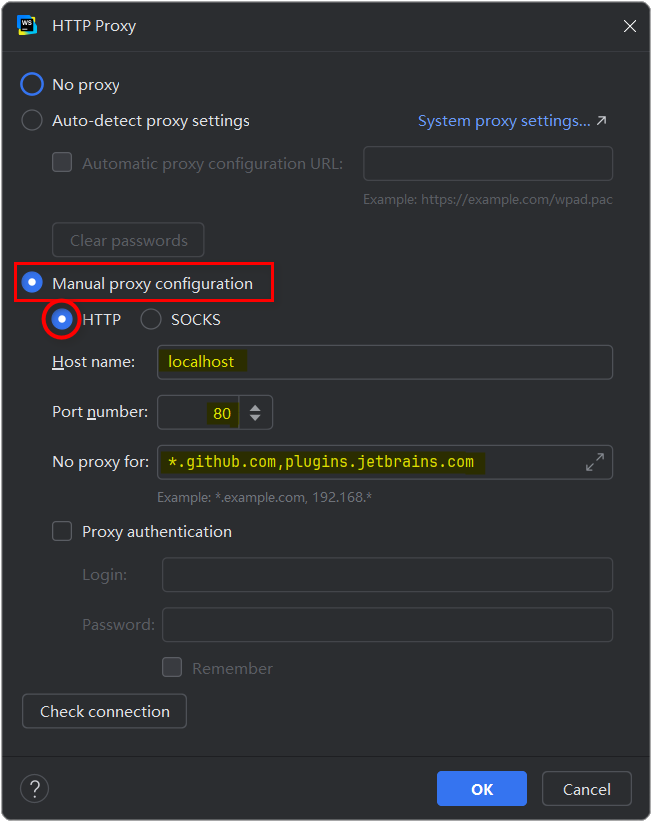Close the HTTP Proxy dialog
This screenshot has height=822, width=651.
click(629, 26)
